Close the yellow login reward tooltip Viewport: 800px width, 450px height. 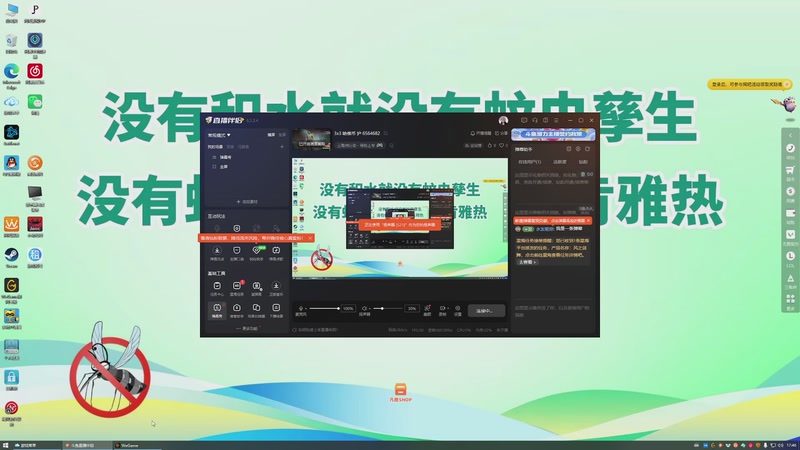787,84
